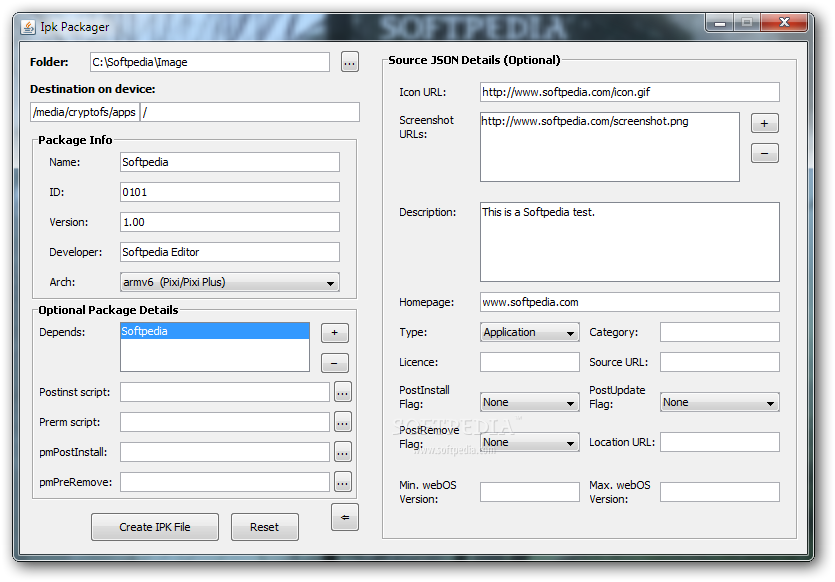Screen dimensions: 835x582
Task: Click the Description text area
Action: [629, 242]
